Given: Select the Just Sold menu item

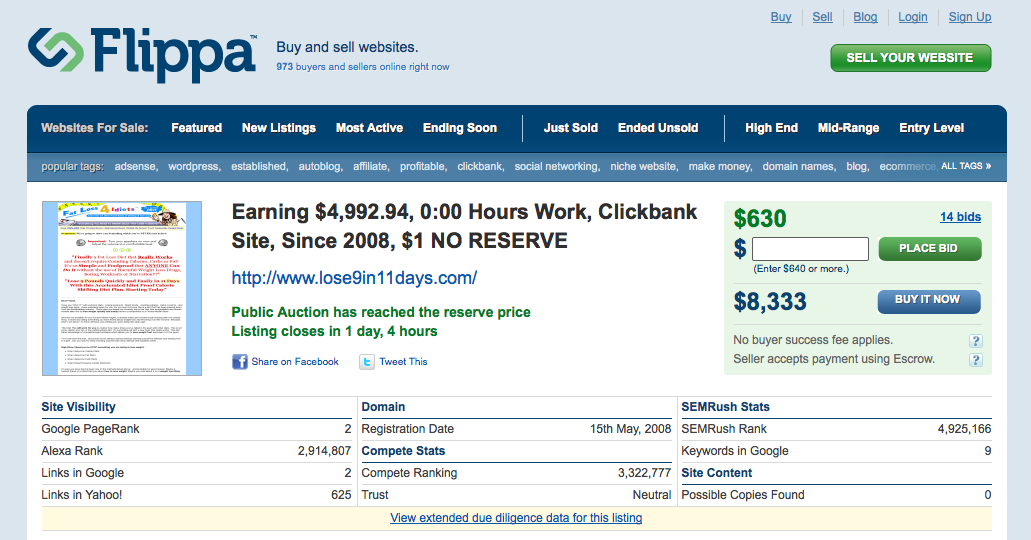Looking at the screenshot, I should (570, 128).
